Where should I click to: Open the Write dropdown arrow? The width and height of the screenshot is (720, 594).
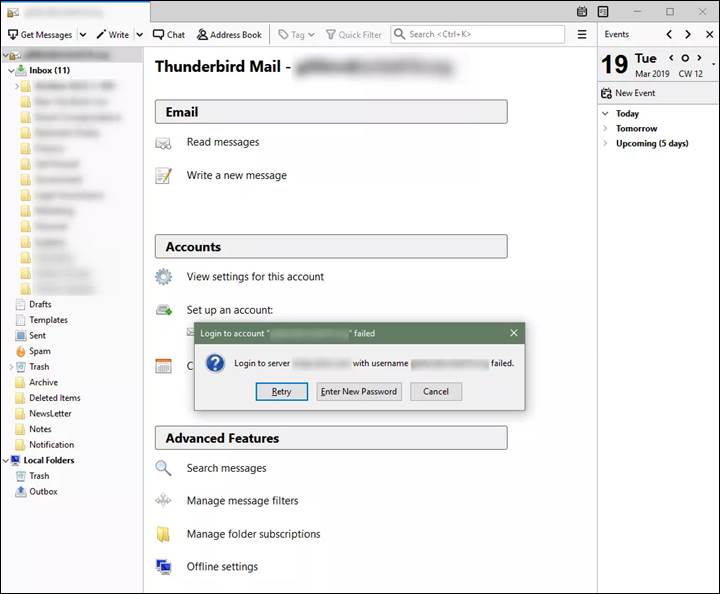(140, 34)
